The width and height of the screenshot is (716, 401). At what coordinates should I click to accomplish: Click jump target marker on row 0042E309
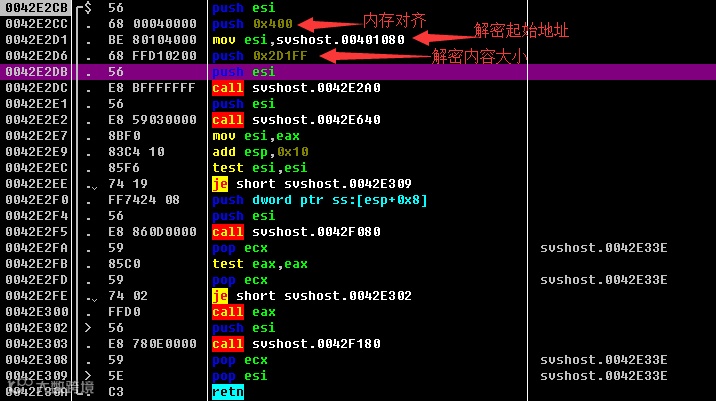(88, 375)
